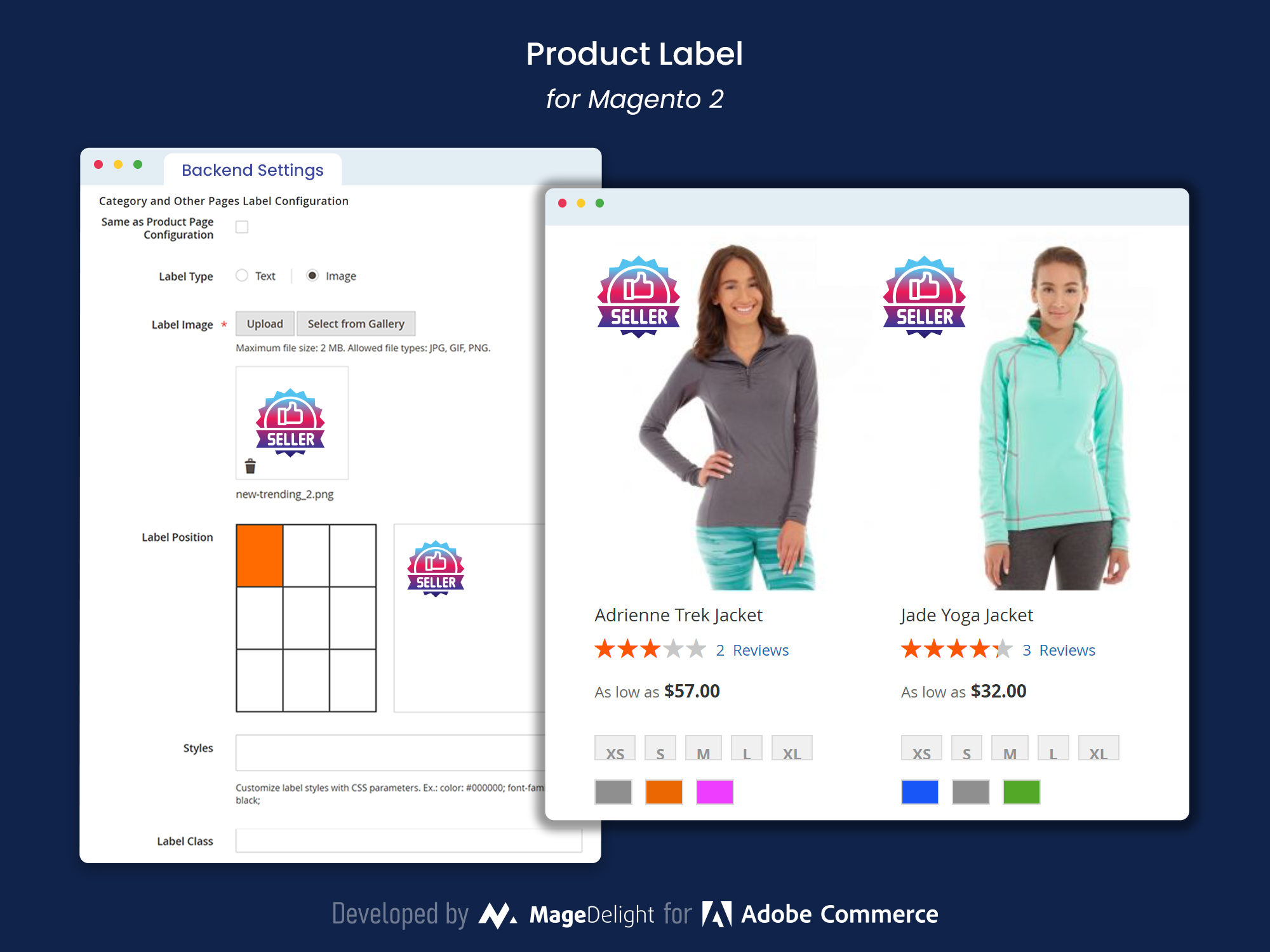Viewport: 1270px width, 952px height.
Task: Pick gray color swatch for Adrienne Trek Jacket
Action: pyautogui.click(x=613, y=792)
